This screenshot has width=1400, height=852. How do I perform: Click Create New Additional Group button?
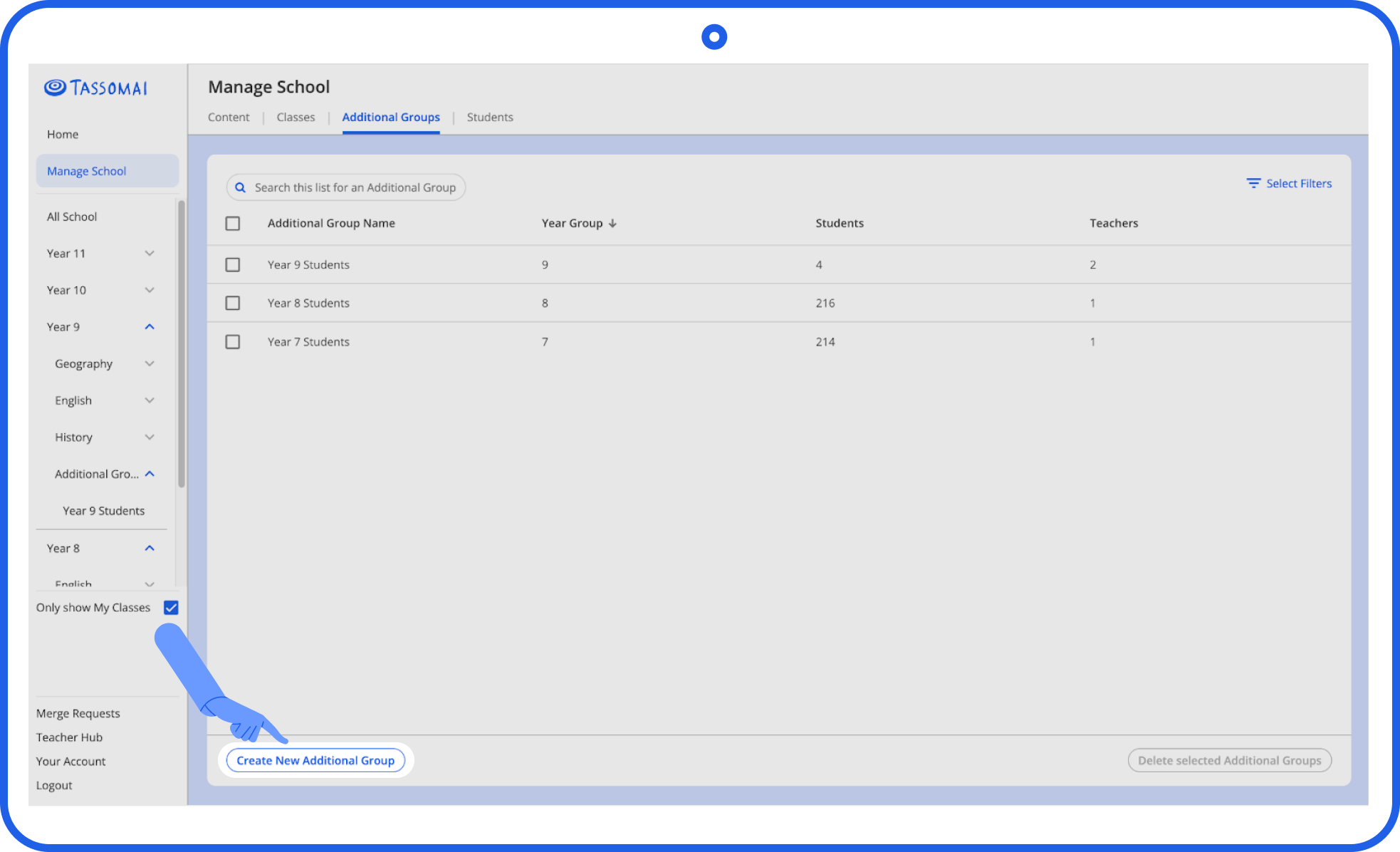(x=315, y=761)
